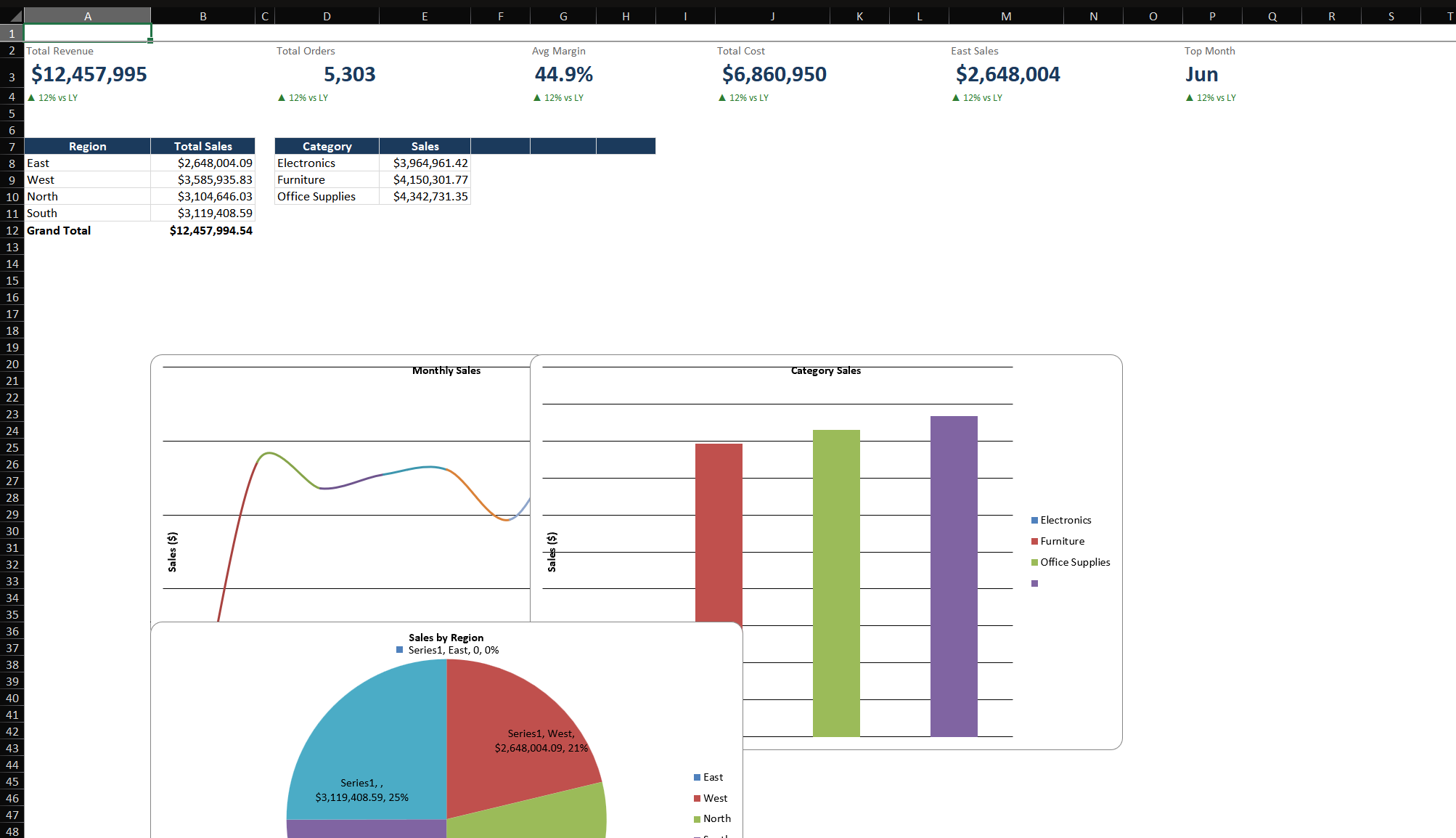1456x838 pixels.
Task: Click the West legend entry in pie chart
Action: click(711, 798)
